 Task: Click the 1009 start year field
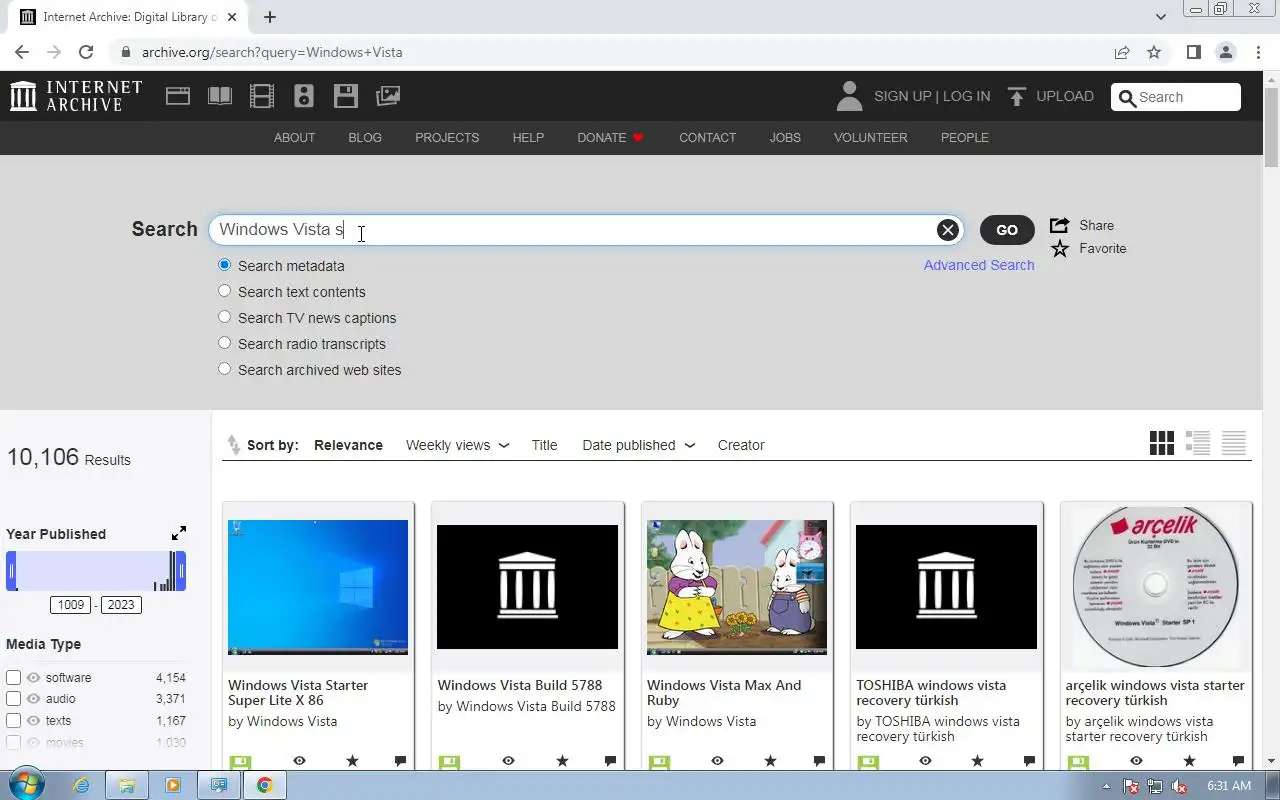coord(71,605)
